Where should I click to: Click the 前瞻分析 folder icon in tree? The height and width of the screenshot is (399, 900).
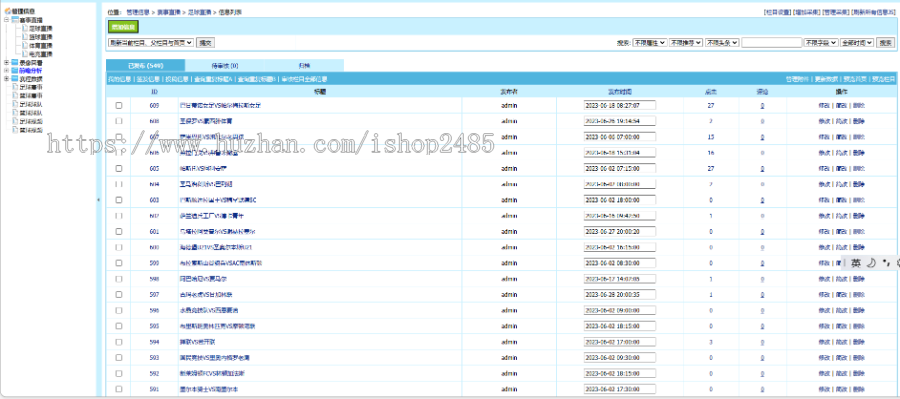tap(15, 70)
